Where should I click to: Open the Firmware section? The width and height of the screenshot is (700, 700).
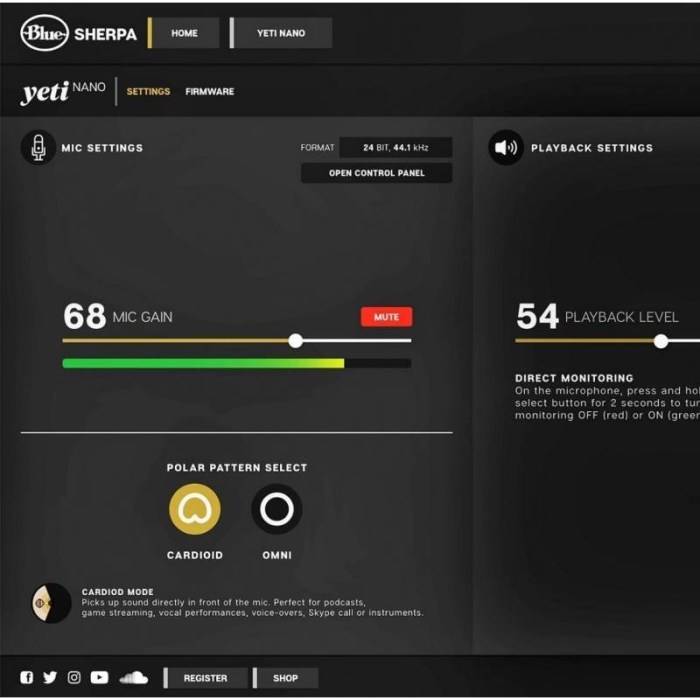(x=209, y=91)
